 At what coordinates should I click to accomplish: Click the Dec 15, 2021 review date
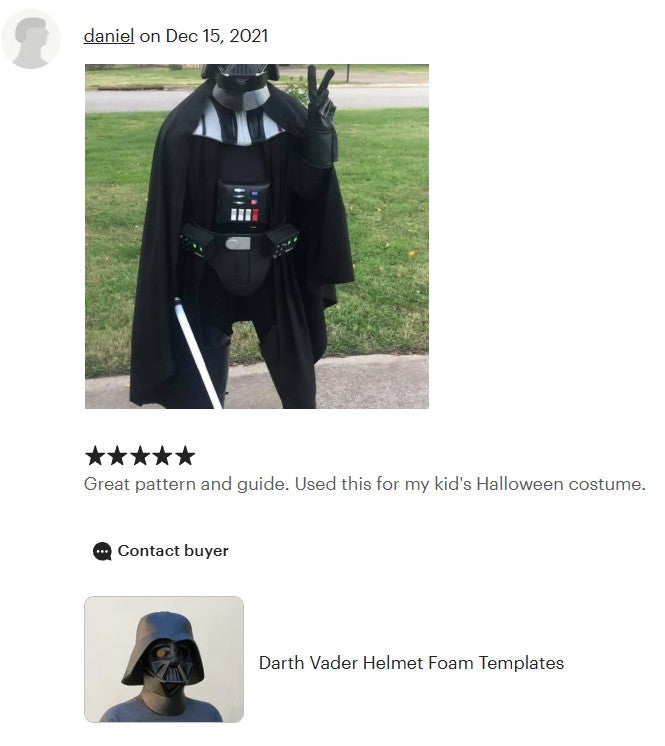[217, 36]
